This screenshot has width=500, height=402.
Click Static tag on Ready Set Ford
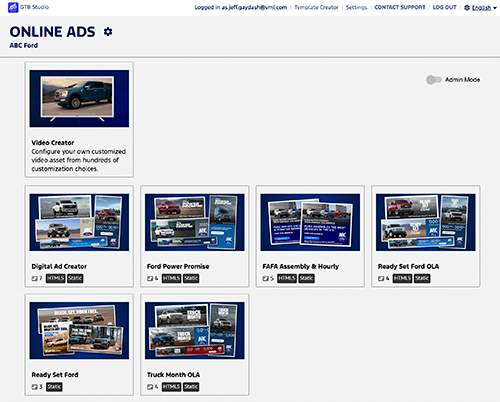click(x=54, y=387)
